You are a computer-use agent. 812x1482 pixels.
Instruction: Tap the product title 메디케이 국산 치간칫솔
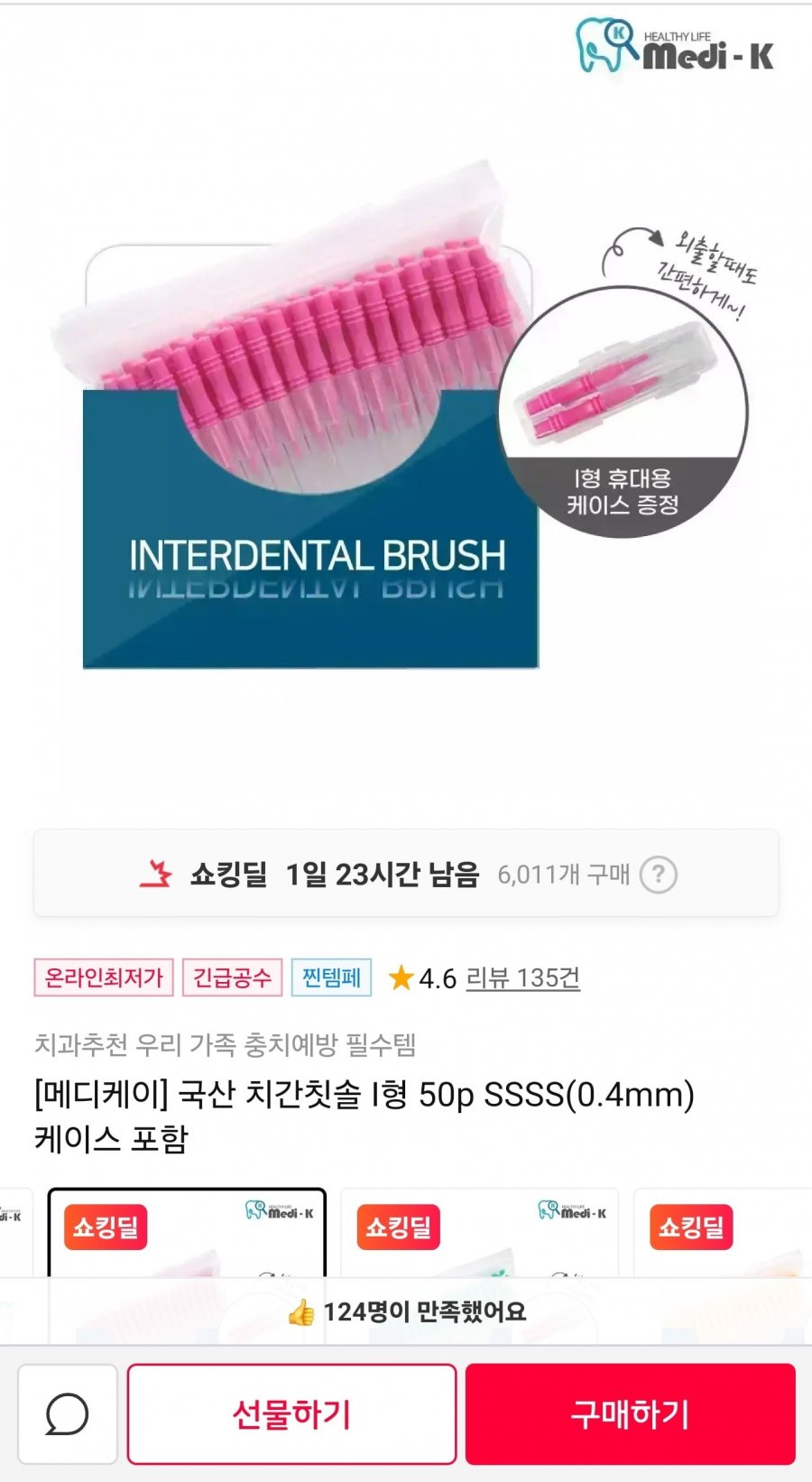(364, 1116)
